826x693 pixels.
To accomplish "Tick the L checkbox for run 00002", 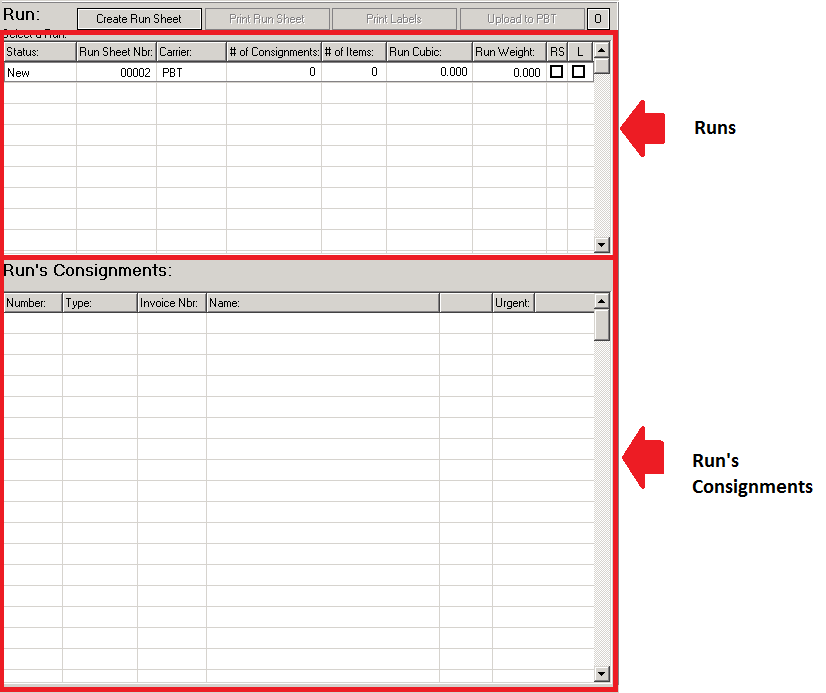I will pos(578,72).
